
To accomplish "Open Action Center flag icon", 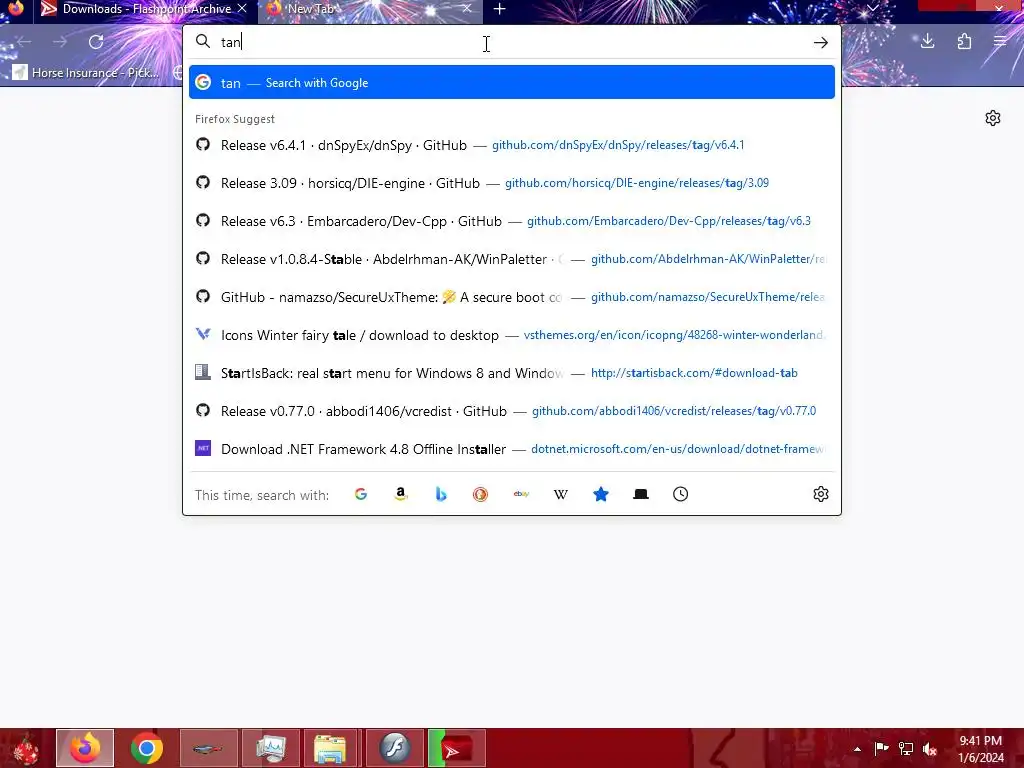I will [x=881, y=748].
